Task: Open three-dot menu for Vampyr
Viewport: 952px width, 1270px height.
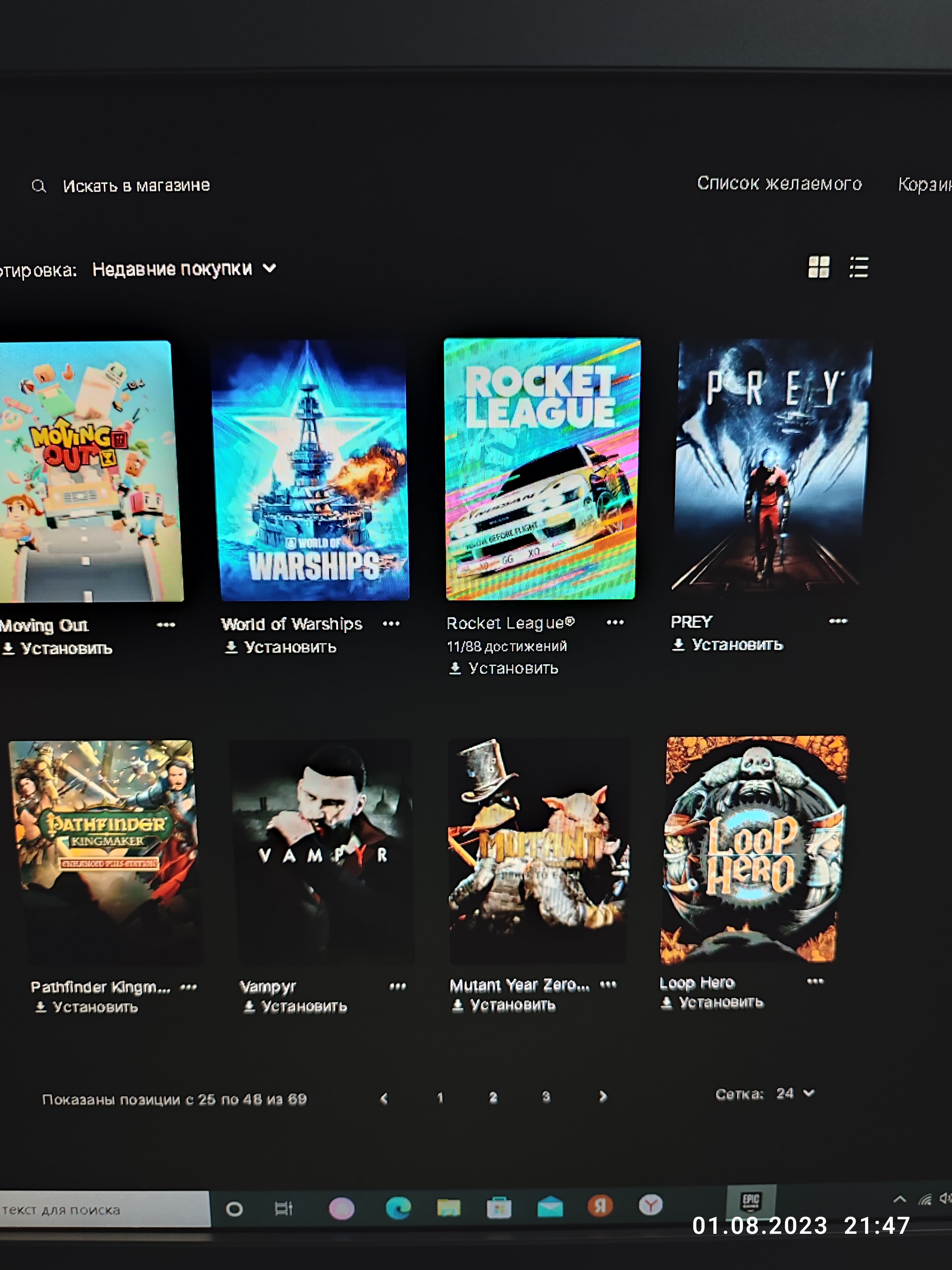Action: pyautogui.click(x=398, y=986)
